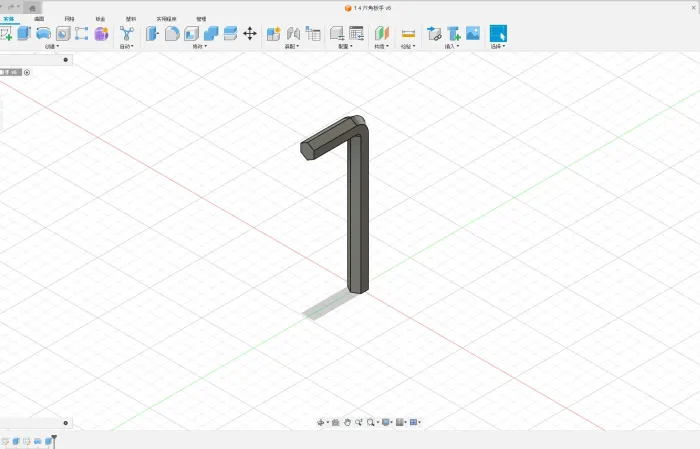Click the Measure ruler icon

pos(408,33)
